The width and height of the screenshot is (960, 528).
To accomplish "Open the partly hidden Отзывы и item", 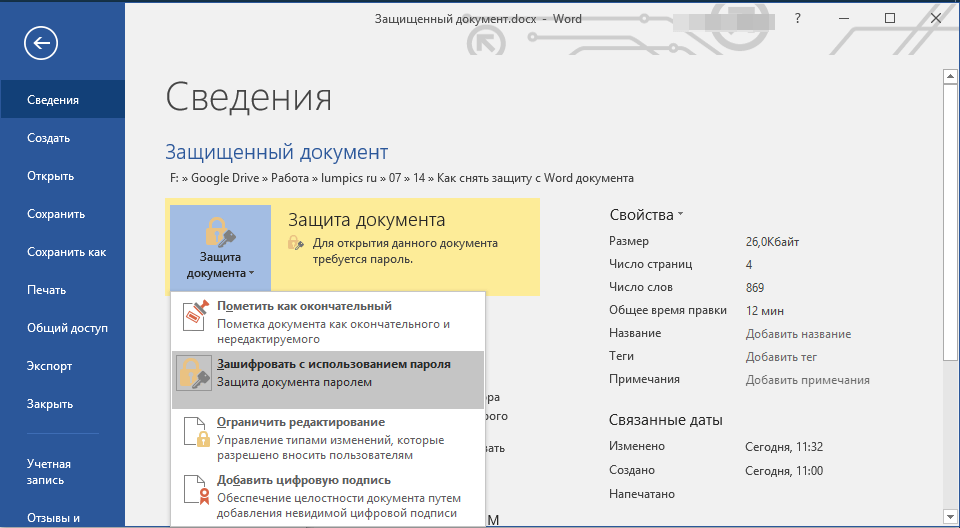I will [62, 518].
